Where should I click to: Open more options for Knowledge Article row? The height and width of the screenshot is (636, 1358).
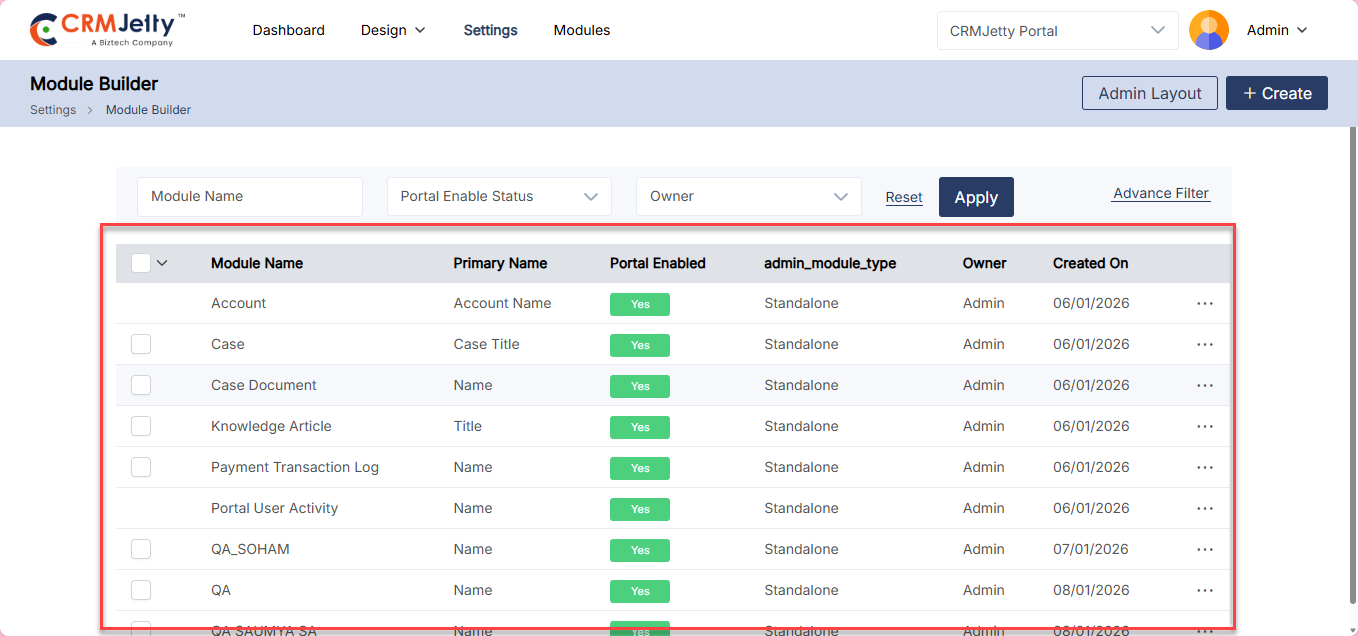pos(1204,426)
